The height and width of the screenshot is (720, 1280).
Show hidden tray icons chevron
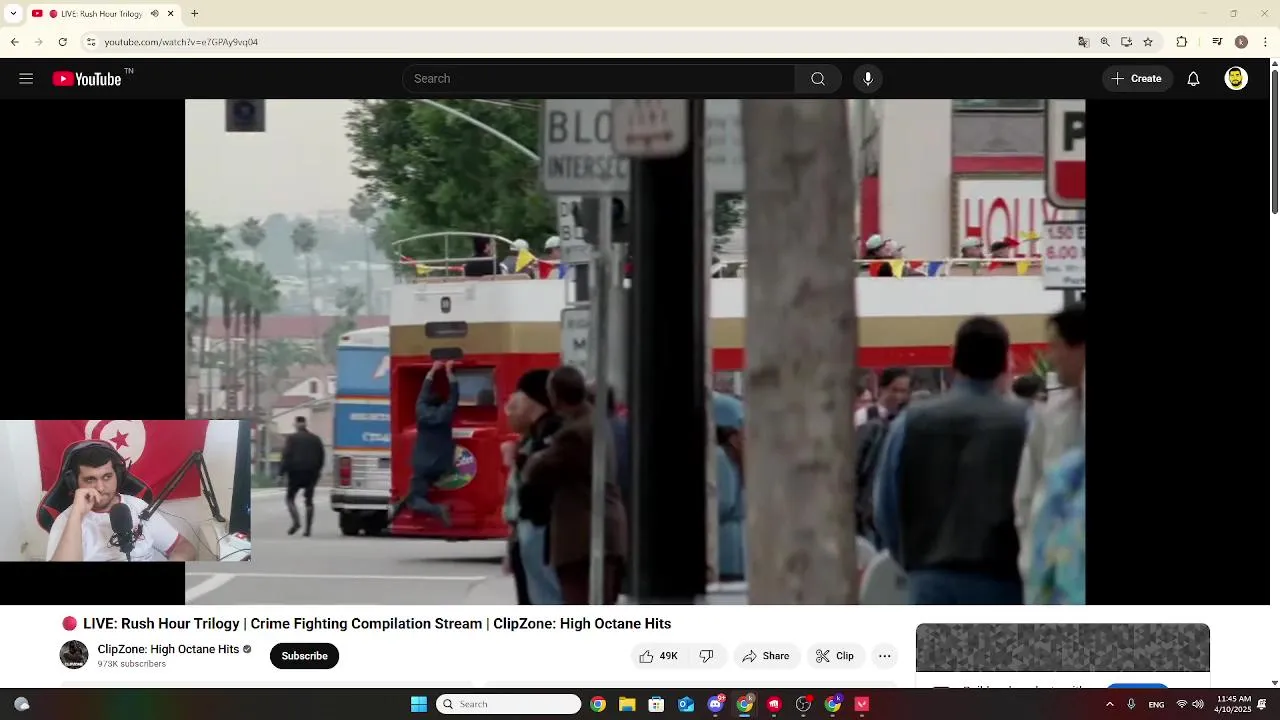(x=1109, y=704)
